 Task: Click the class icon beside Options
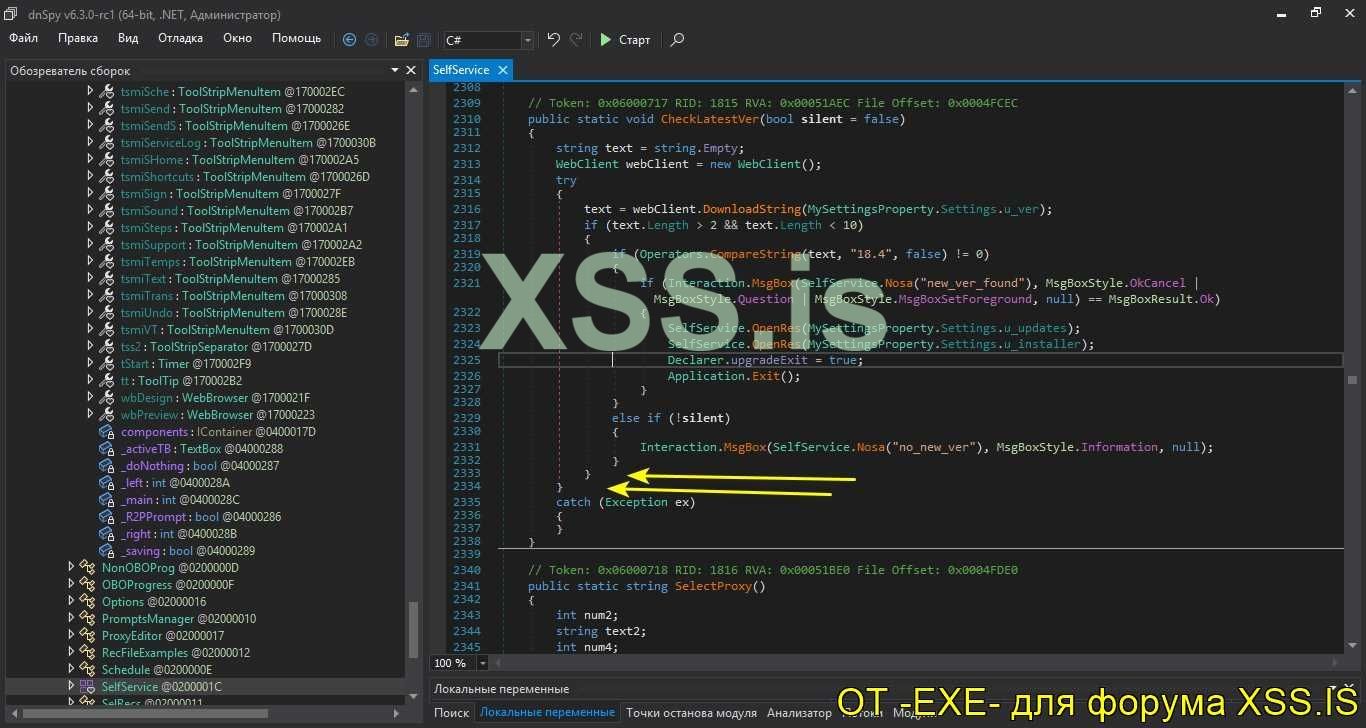coord(88,602)
